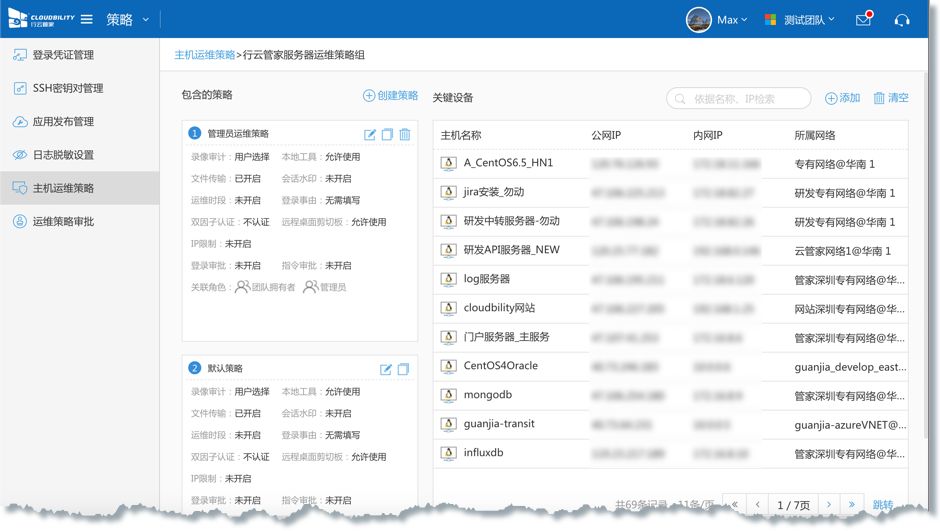Select 日志脱敏设置 in the sidebar

pyautogui.click(x=63, y=155)
